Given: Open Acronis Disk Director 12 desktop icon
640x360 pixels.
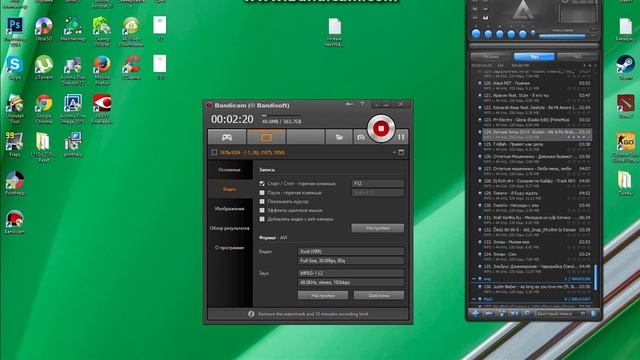Looking at the screenshot, I should click(x=73, y=70).
